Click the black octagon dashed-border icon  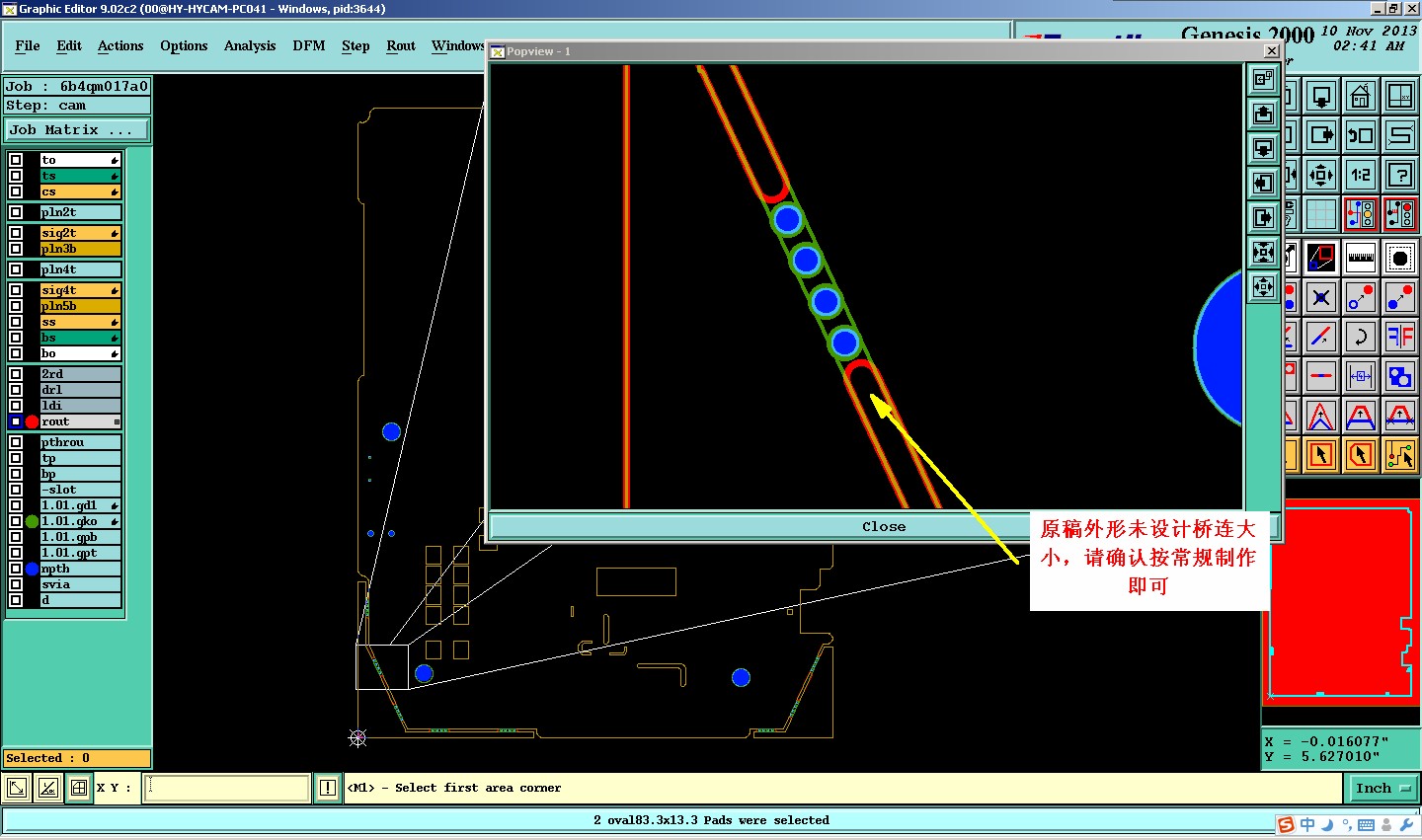click(x=1399, y=258)
